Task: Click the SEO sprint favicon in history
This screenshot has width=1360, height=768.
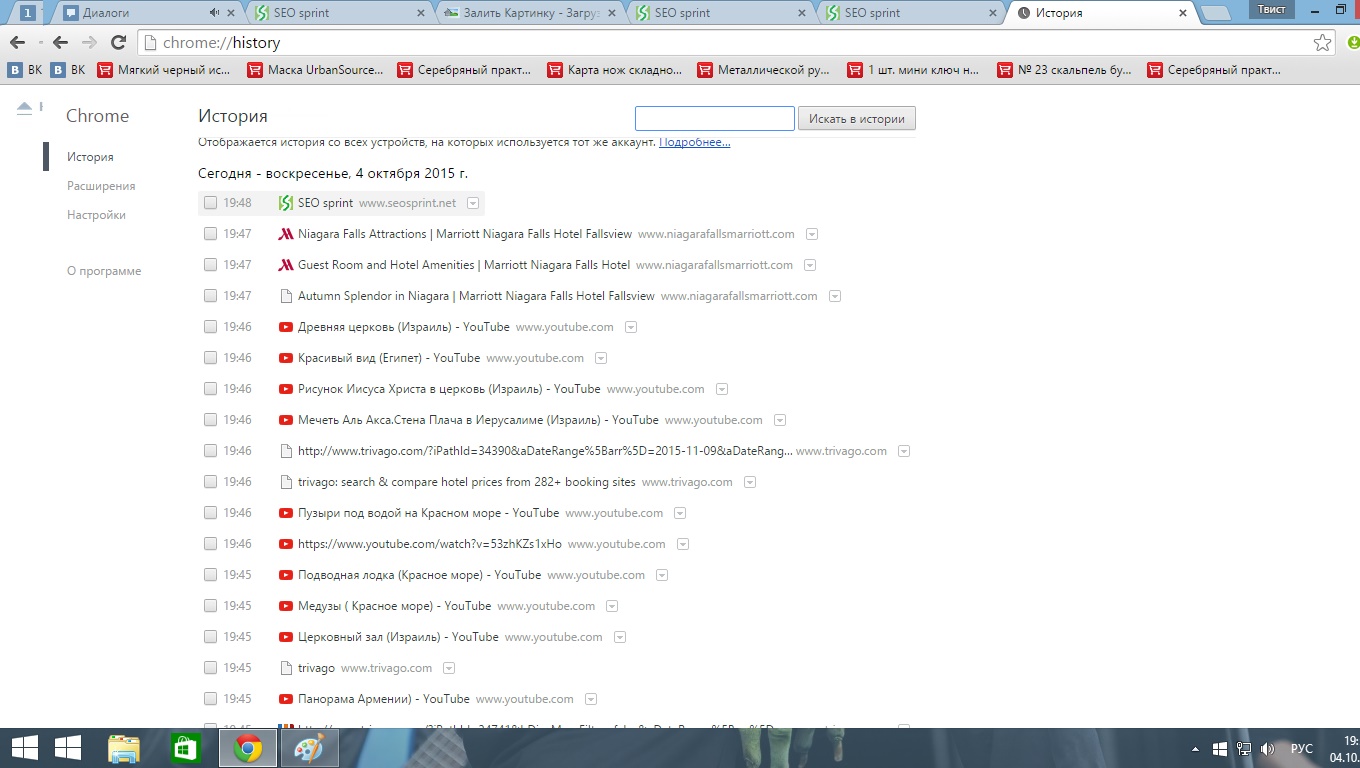Action: click(285, 203)
